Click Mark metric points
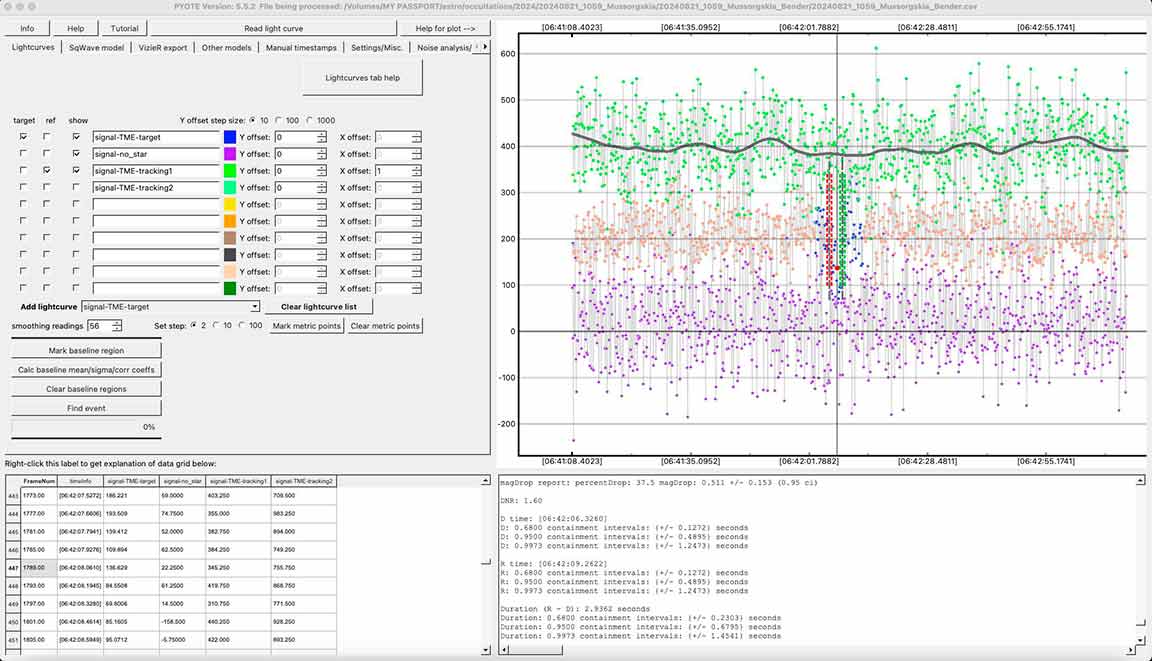Screen dimensions: 1152x661 pyautogui.click(x=306, y=326)
